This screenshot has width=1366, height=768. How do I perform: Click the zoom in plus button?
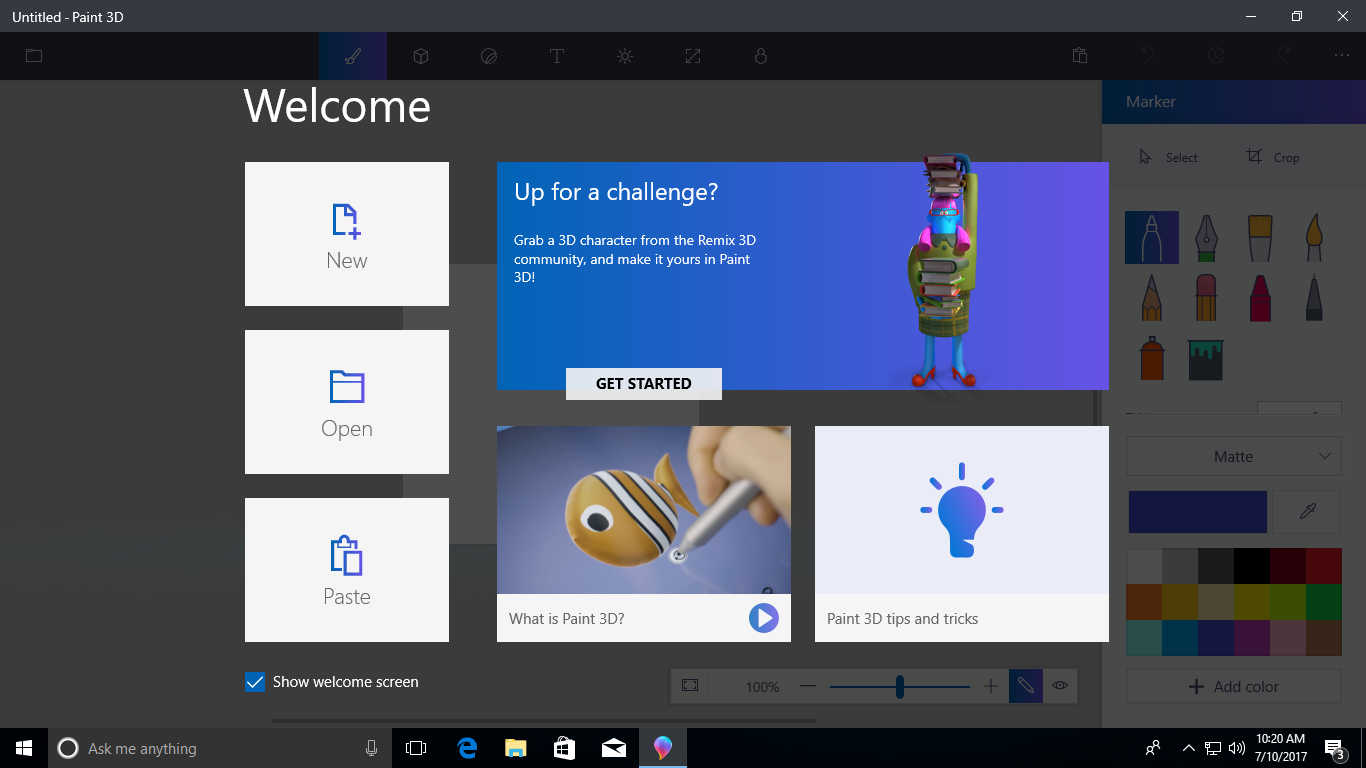pos(991,686)
